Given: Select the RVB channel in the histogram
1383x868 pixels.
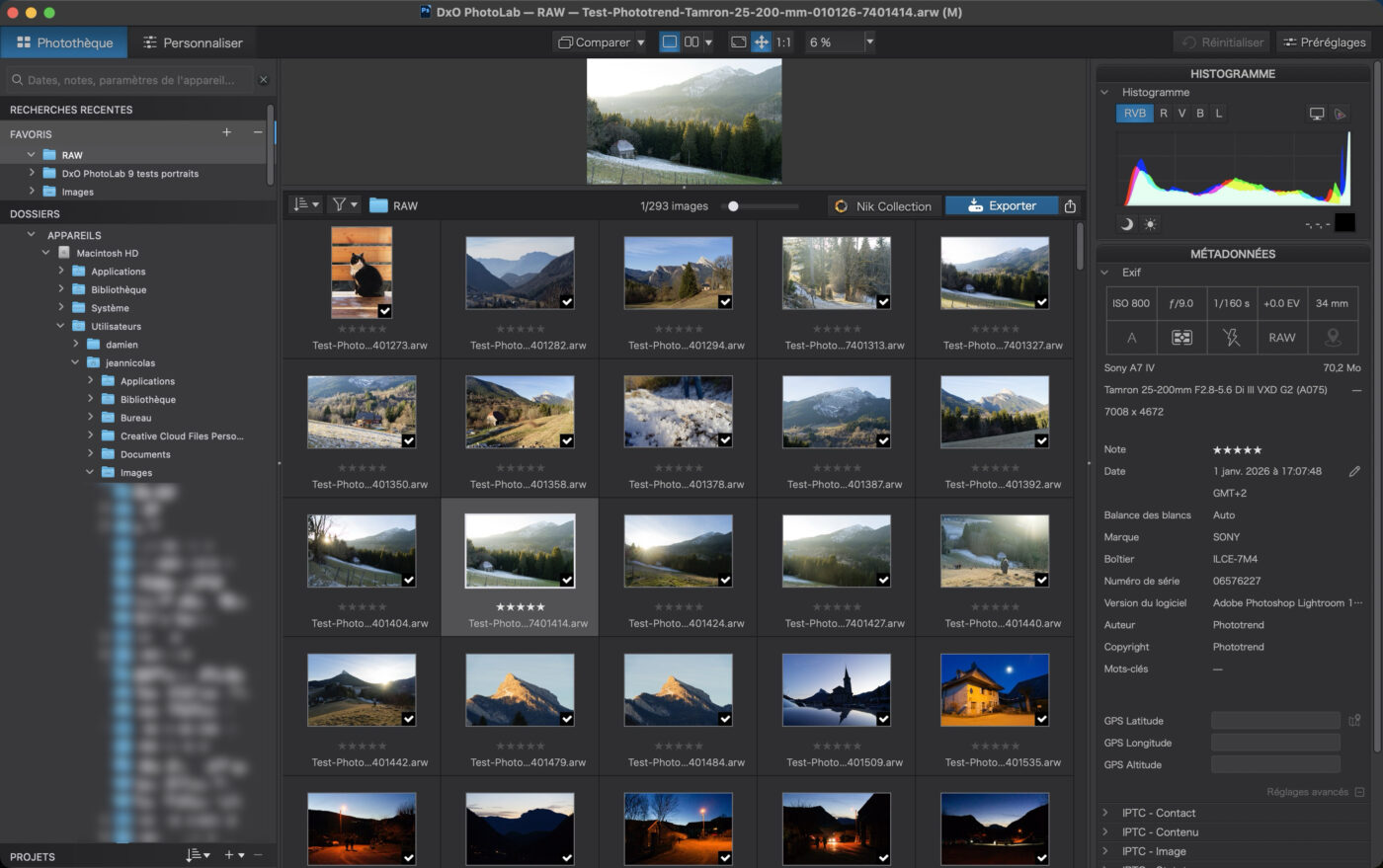Looking at the screenshot, I should [1134, 113].
